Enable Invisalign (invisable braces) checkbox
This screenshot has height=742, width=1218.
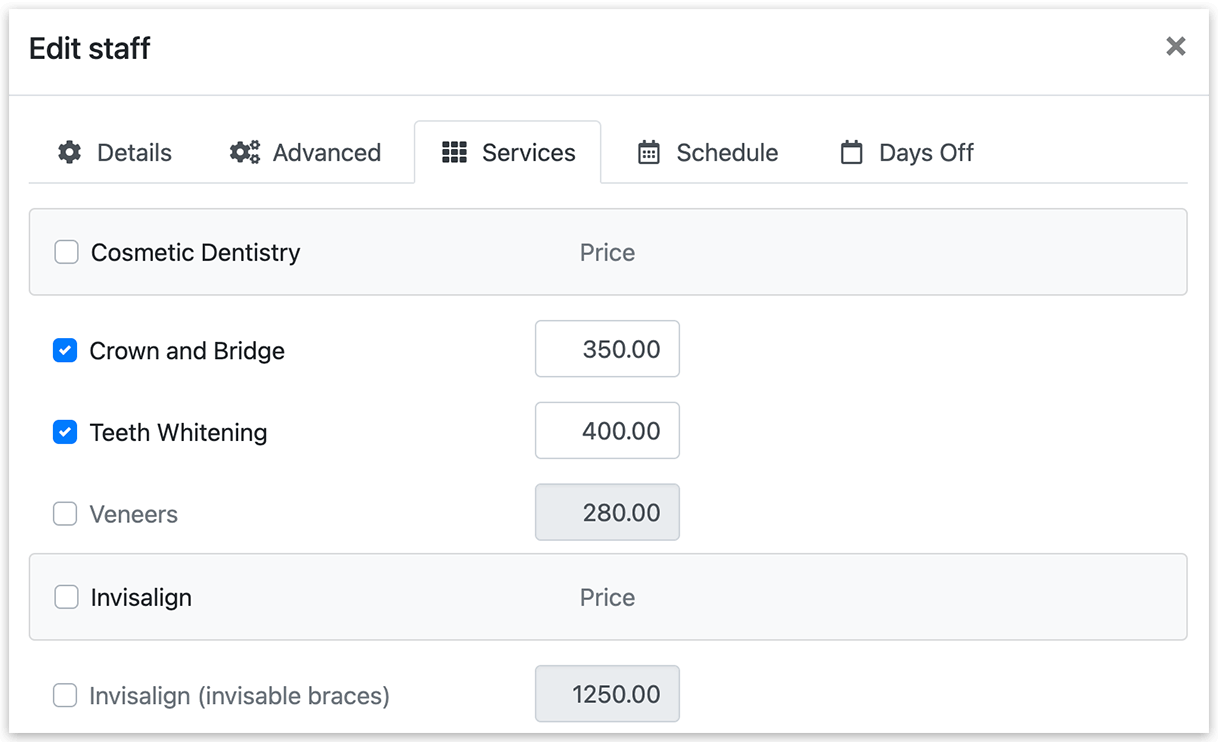pos(65,695)
